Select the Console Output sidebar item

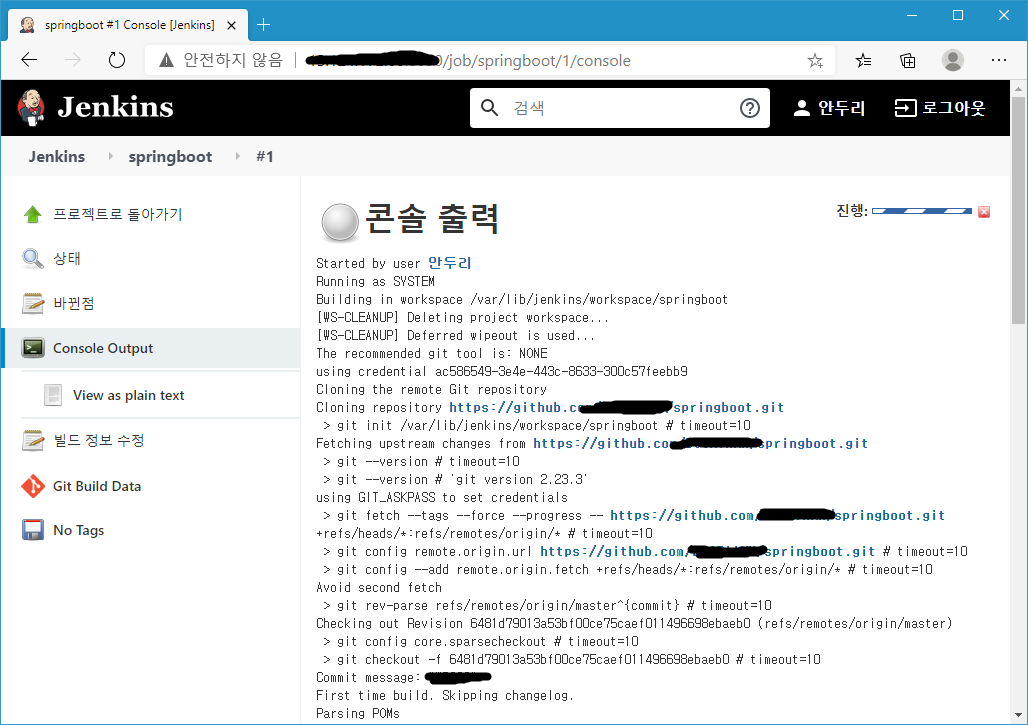pyautogui.click(x=151, y=348)
